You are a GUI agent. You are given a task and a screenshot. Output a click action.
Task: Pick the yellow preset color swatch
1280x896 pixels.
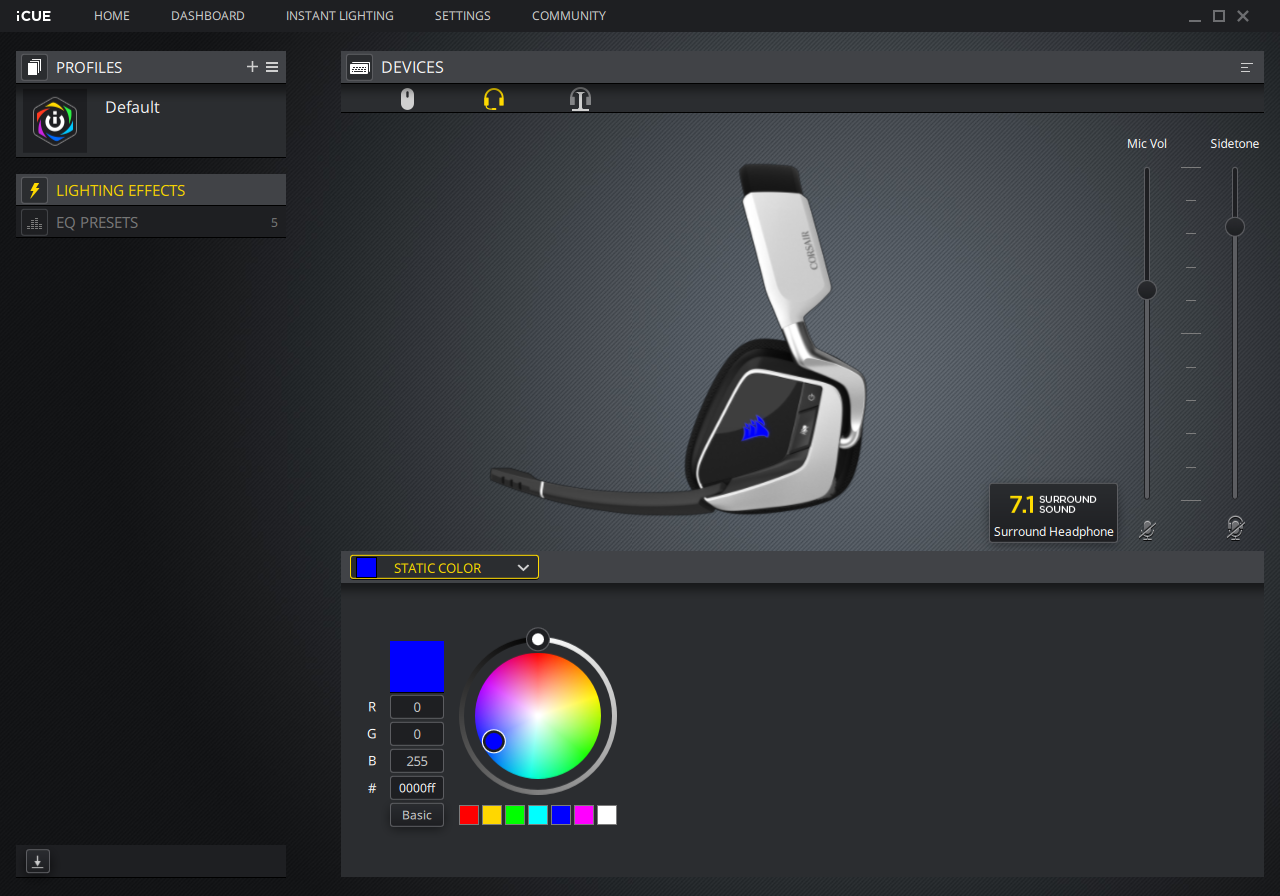click(x=492, y=815)
